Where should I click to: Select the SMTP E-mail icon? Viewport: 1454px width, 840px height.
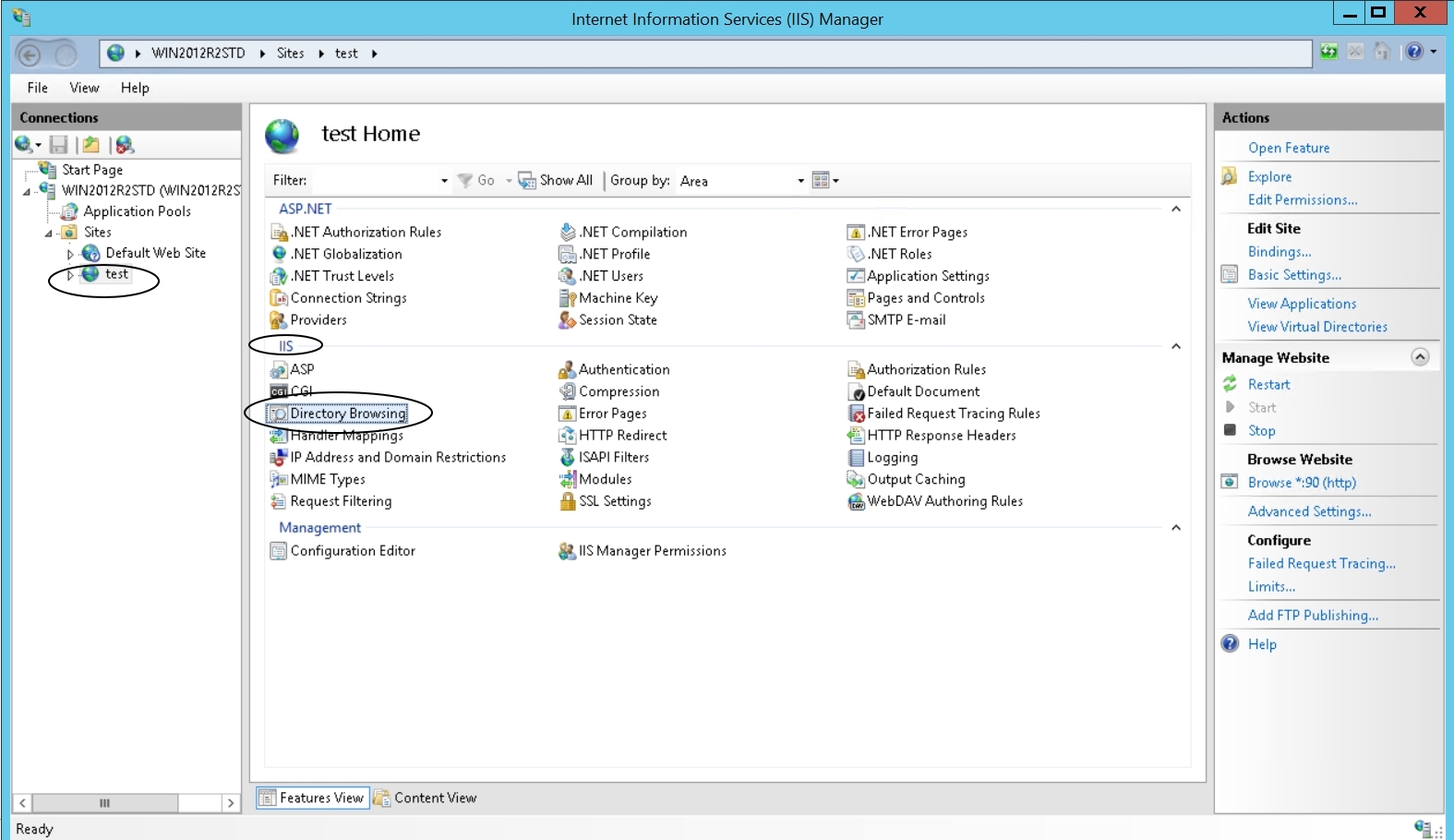point(856,320)
